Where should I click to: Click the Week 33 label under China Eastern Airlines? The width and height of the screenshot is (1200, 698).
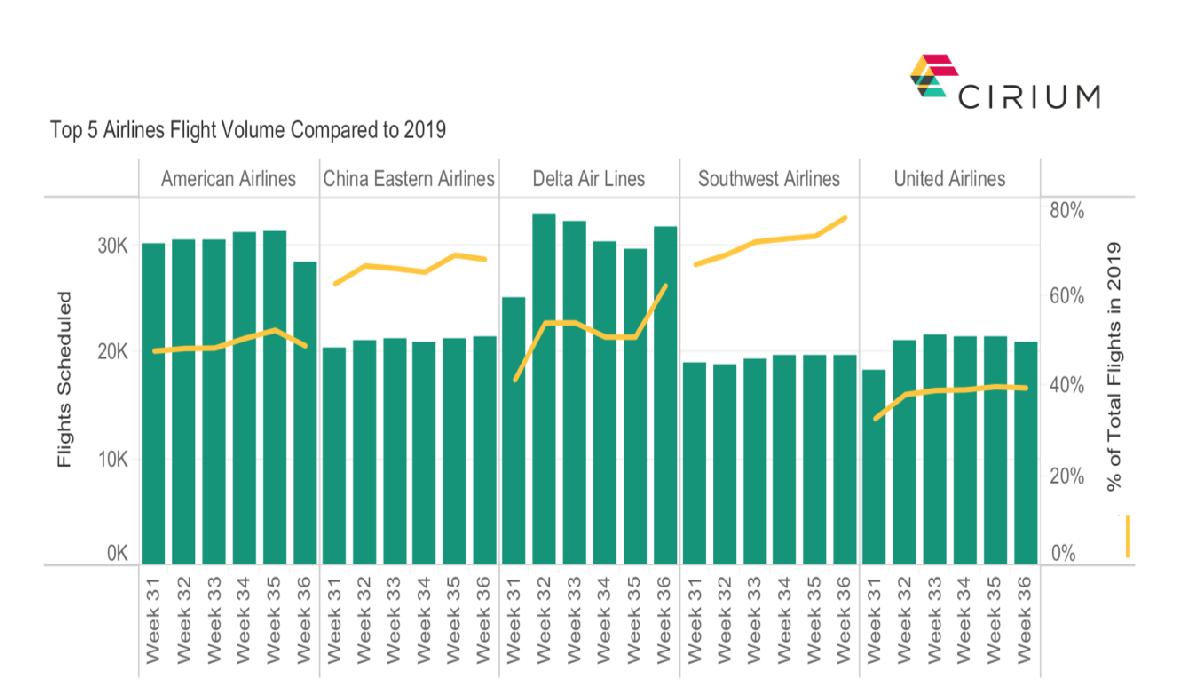click(x=395, y=620)
